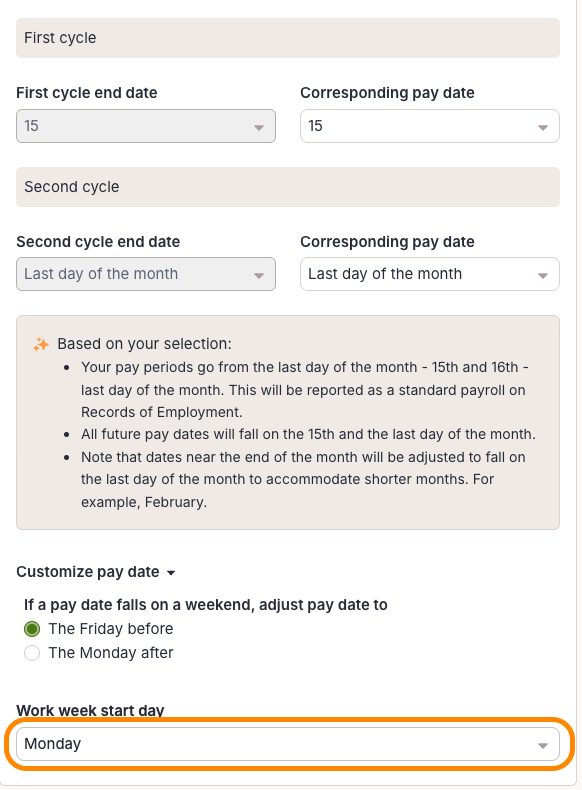The height and width of the screenshot is (790, 582).
Task: Click the arrow icon on First cycle end date
Action: [259, 128]
